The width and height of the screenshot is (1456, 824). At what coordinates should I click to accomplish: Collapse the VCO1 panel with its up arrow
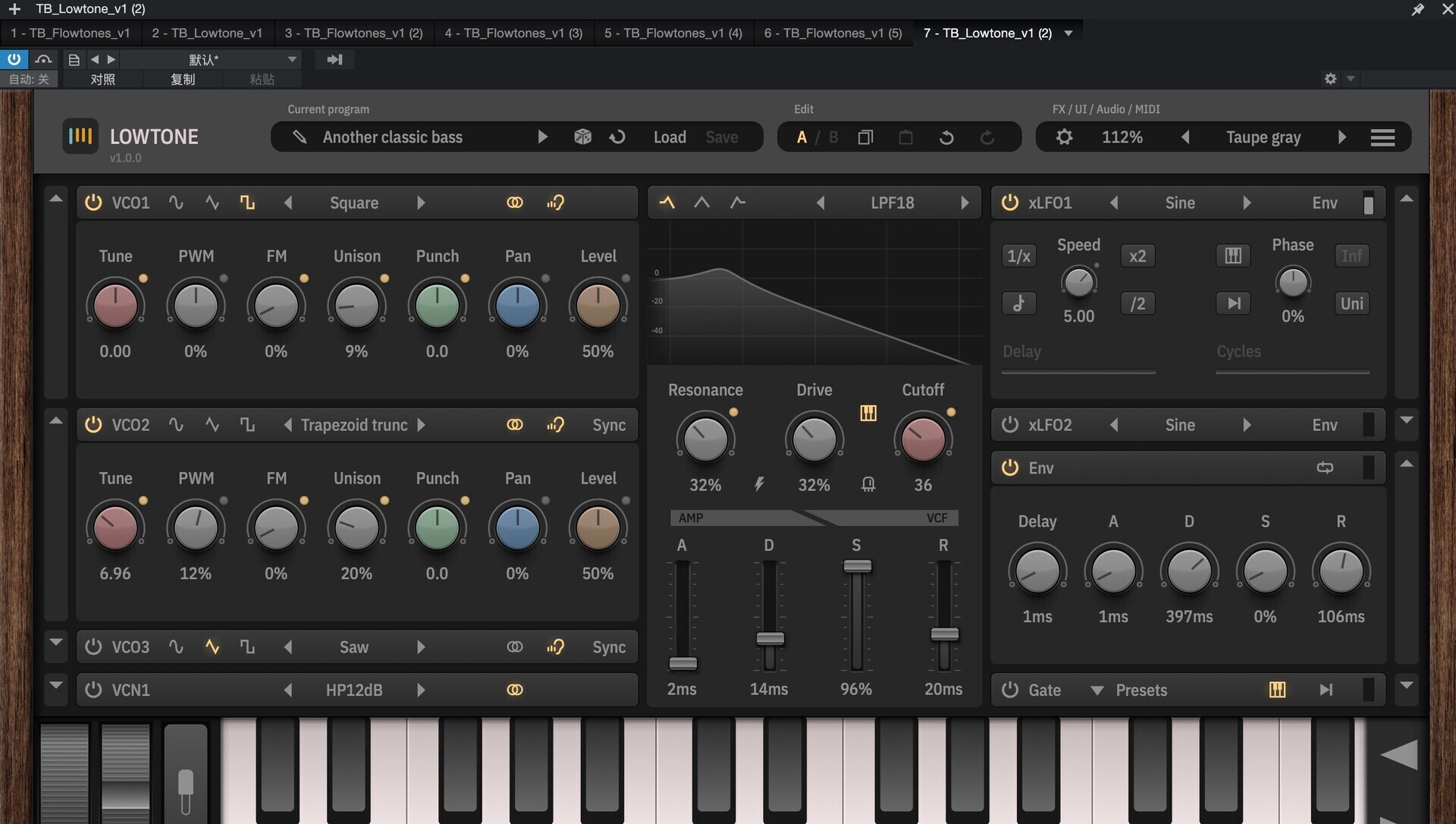coord(56,199)
